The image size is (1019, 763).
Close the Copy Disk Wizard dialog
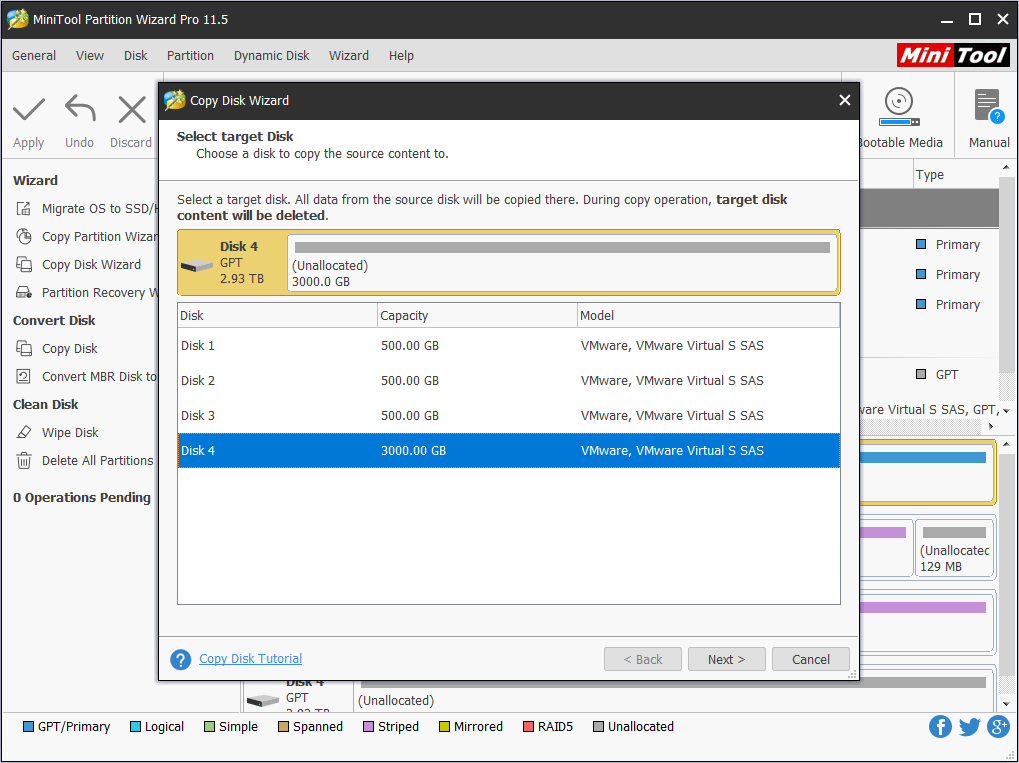[844, 101]
